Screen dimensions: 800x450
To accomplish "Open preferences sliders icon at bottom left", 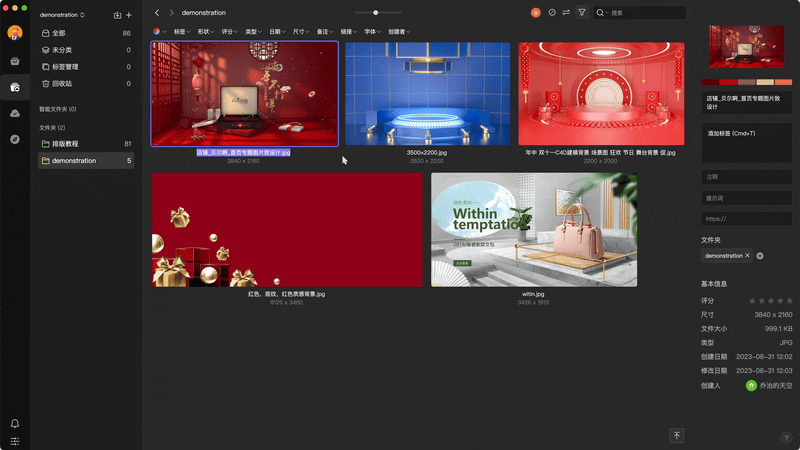I will tap(15, 441).
